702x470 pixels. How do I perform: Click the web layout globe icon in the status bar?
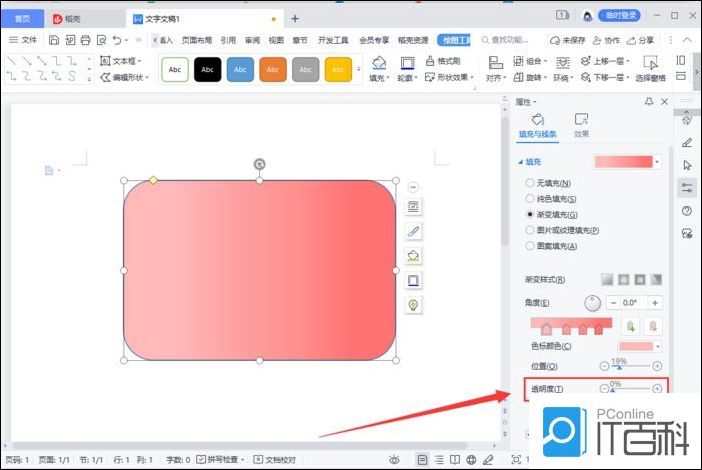point(471,460)
